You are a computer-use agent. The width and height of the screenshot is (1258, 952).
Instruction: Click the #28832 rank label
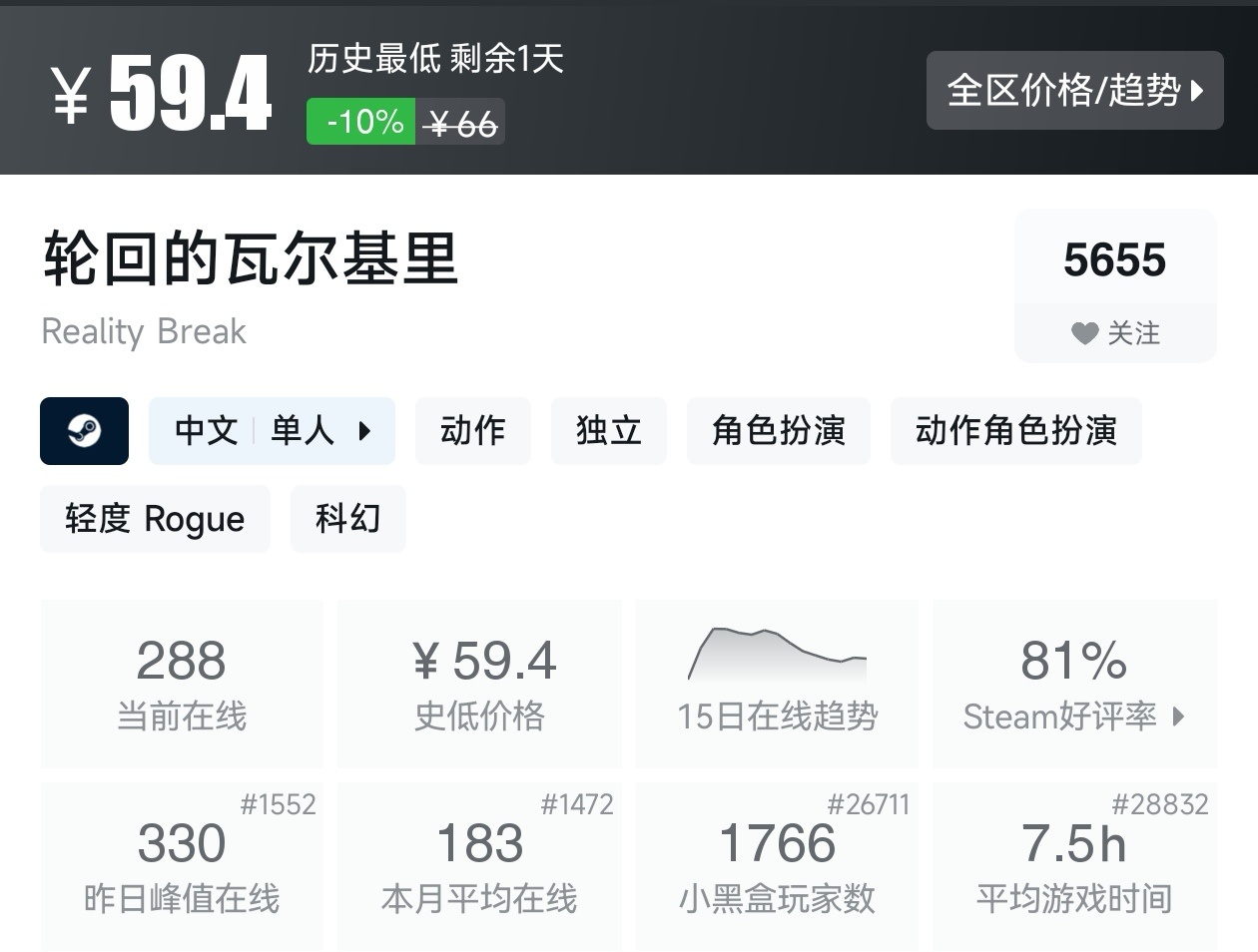tap(1160, 804)
